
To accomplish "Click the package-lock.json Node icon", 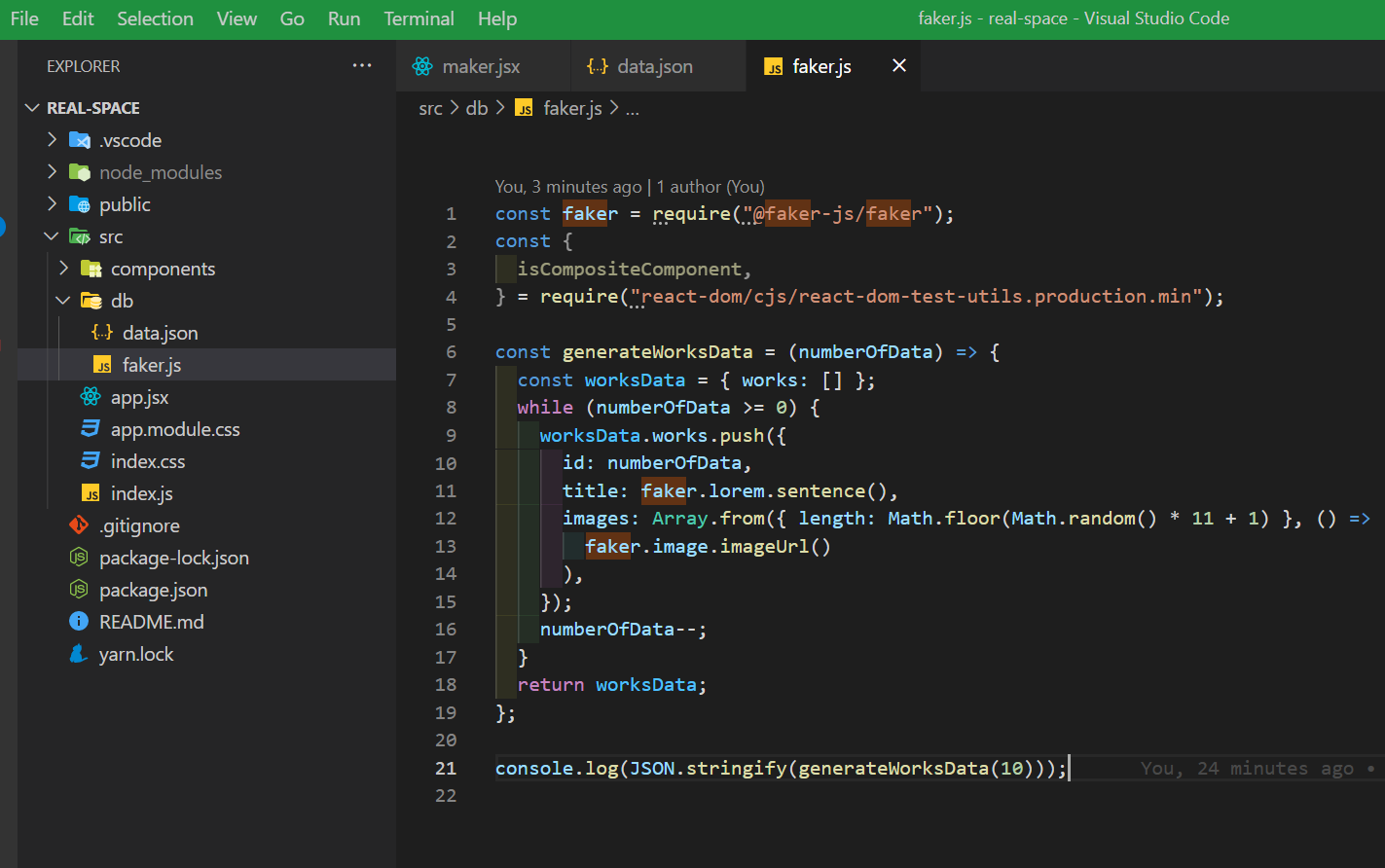I will coord(79,558).
